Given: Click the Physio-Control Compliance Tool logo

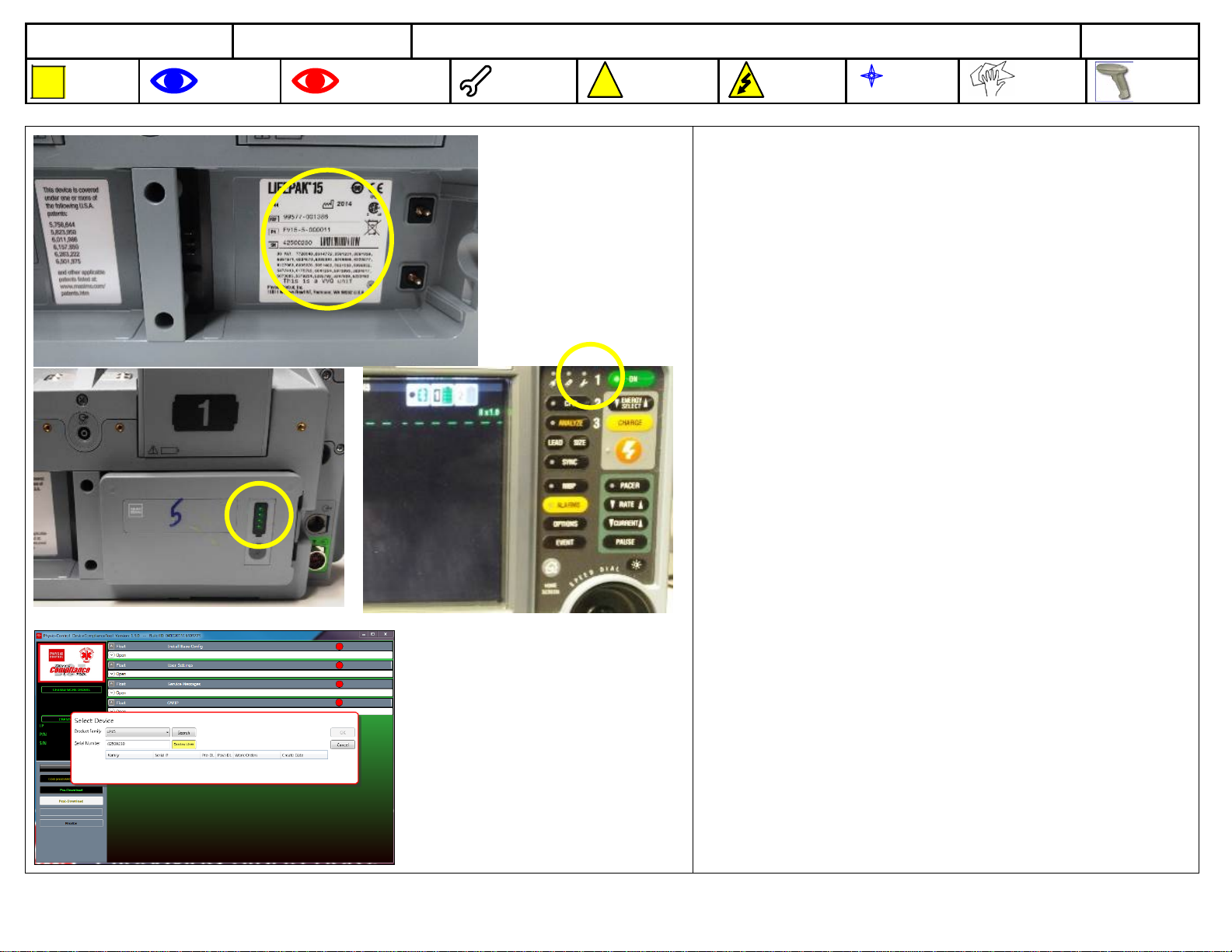Looking at the screenshot, I should click(x=72, y=664).
